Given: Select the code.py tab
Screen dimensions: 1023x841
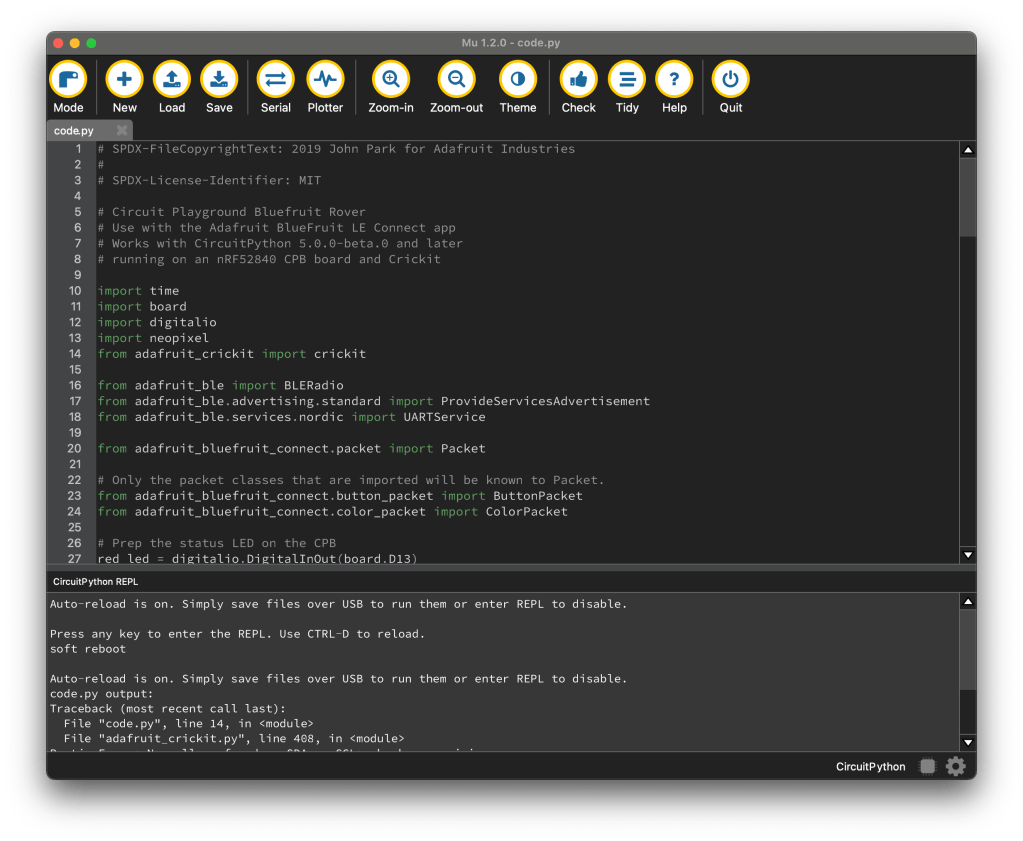Looking at the screenshot, I should point(75,131).
